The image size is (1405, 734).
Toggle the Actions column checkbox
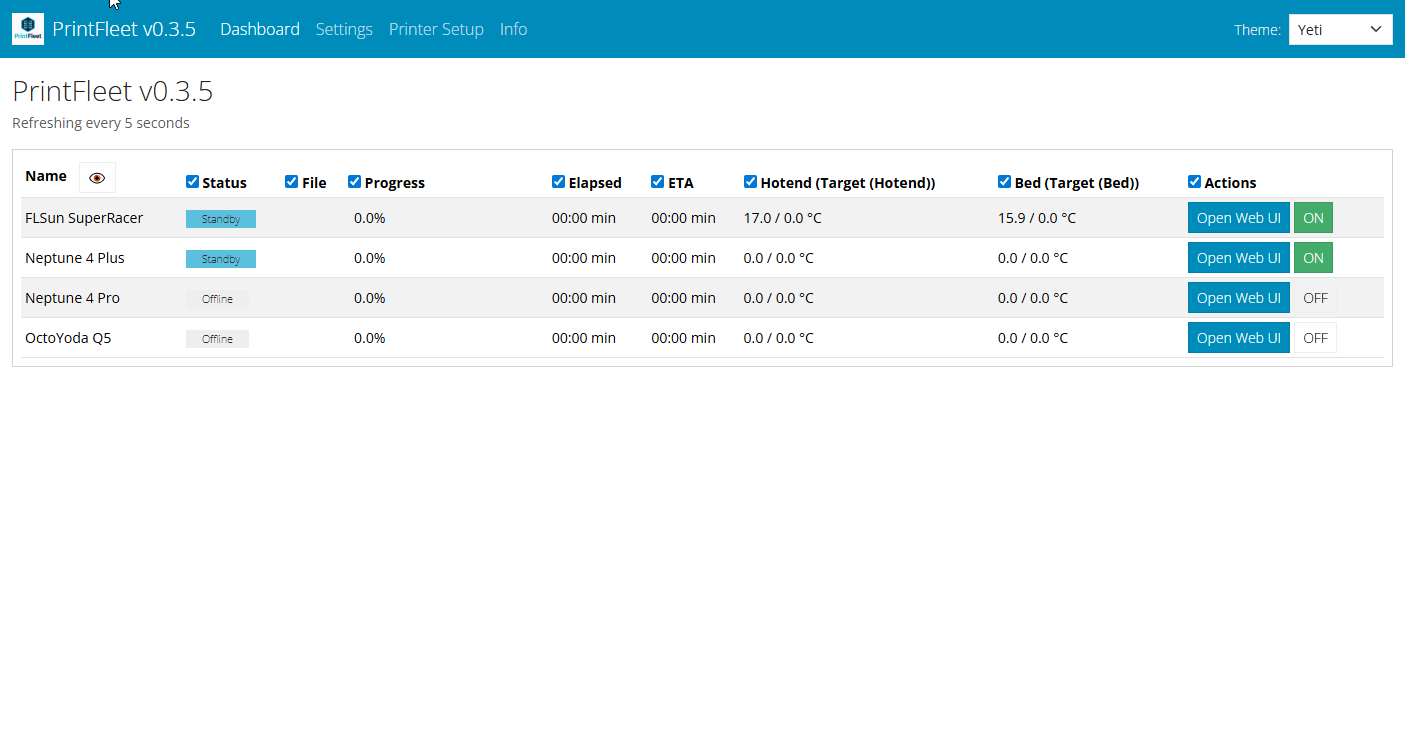1195,182
